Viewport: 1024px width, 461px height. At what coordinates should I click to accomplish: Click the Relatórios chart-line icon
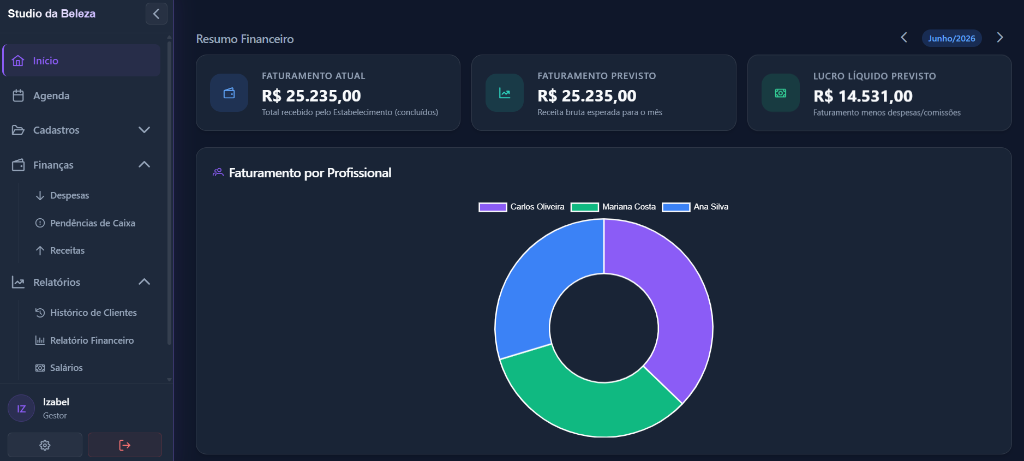click(x=18, y=282)
